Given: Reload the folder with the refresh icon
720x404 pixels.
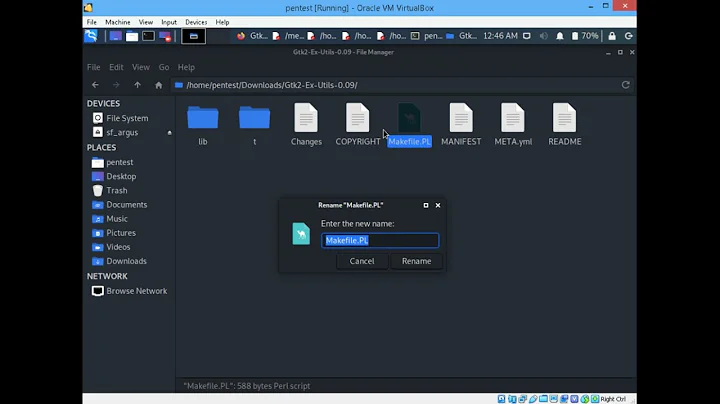Looking at the screenshot, I should [x=625, y=85].
